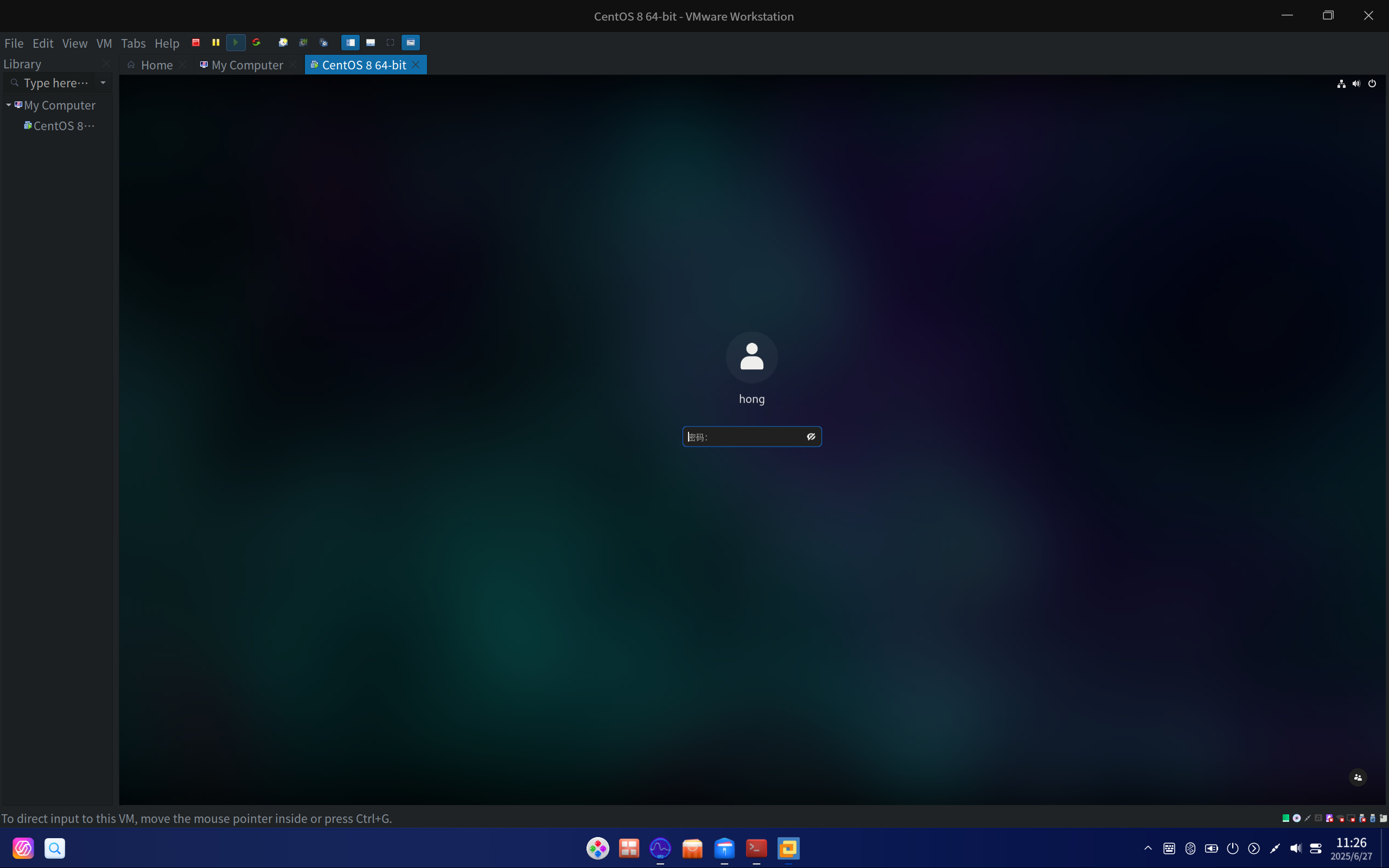
Task: Collapse the My Computer tree node
Action: click(9, 105)
